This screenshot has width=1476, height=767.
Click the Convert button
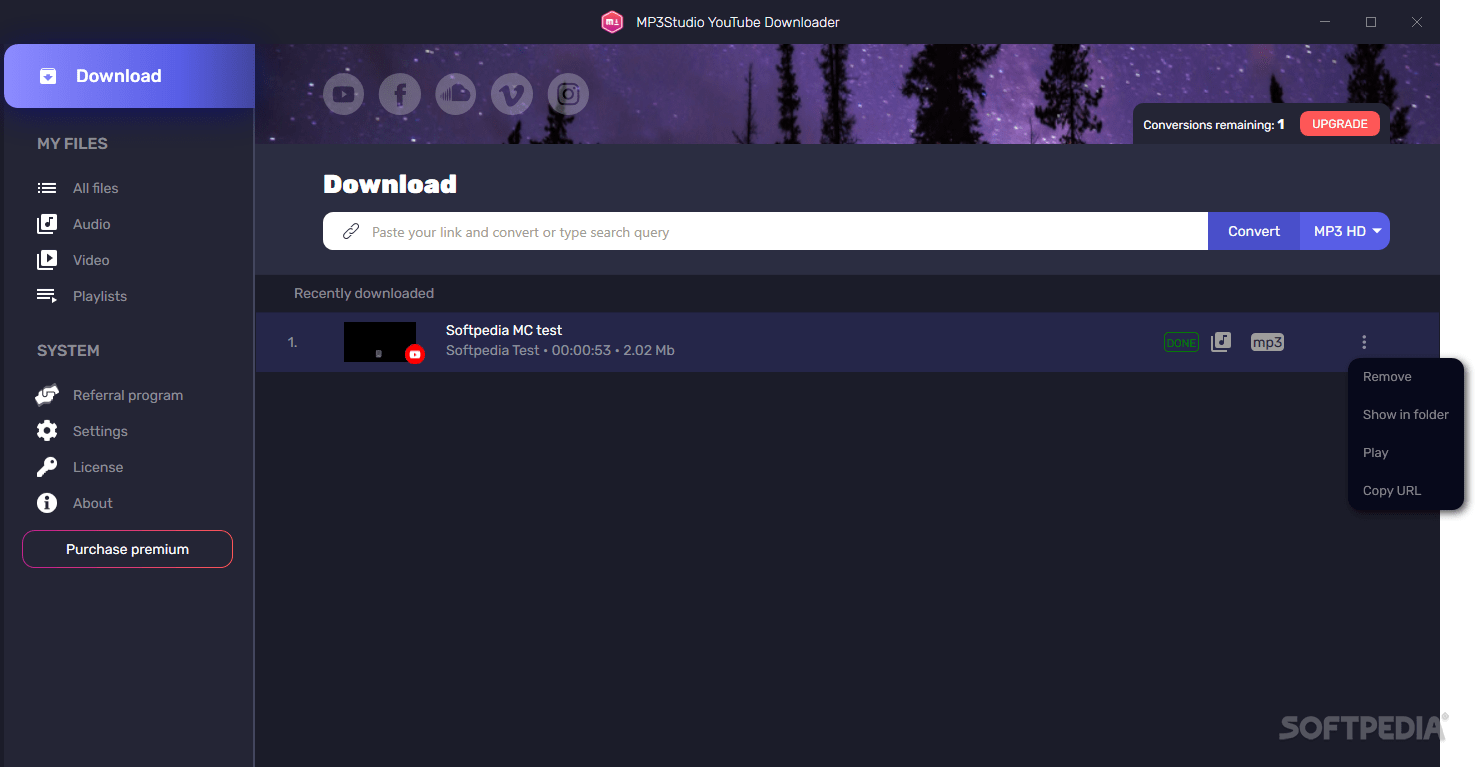[x=1253, y=230]
